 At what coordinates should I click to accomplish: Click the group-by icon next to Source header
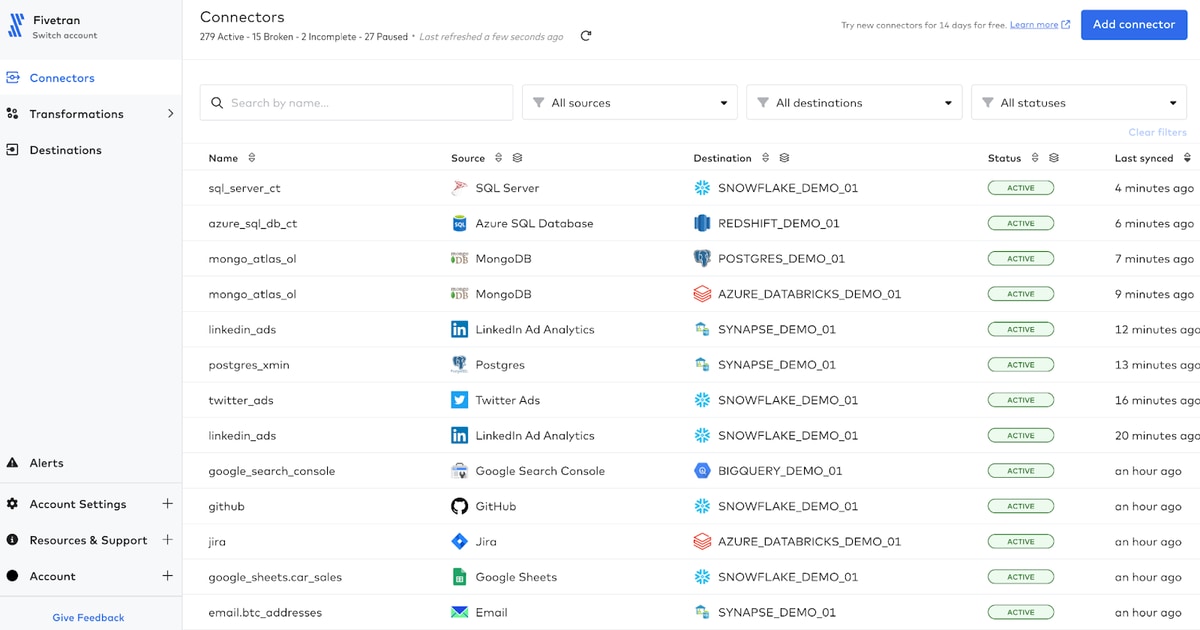click(x=517, y=158)
